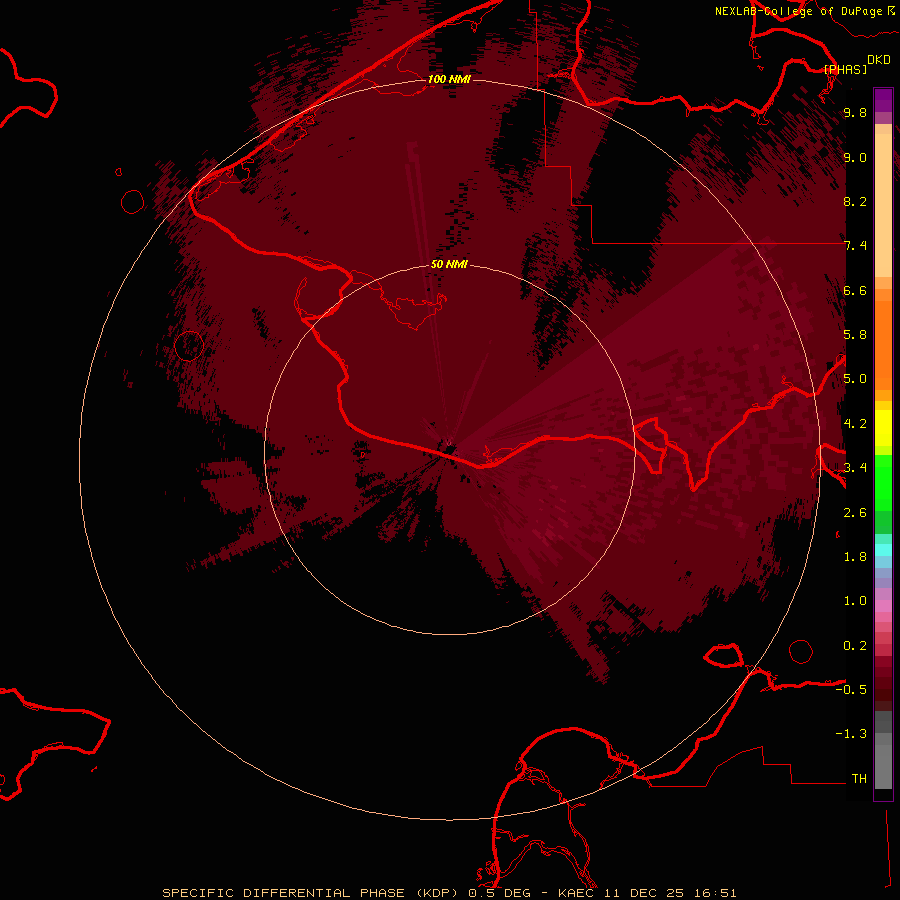The width and height of the screenshot is (900, 900).
Task: Pick the orange segment of the color bar
Action: click(x=883, y=346)
